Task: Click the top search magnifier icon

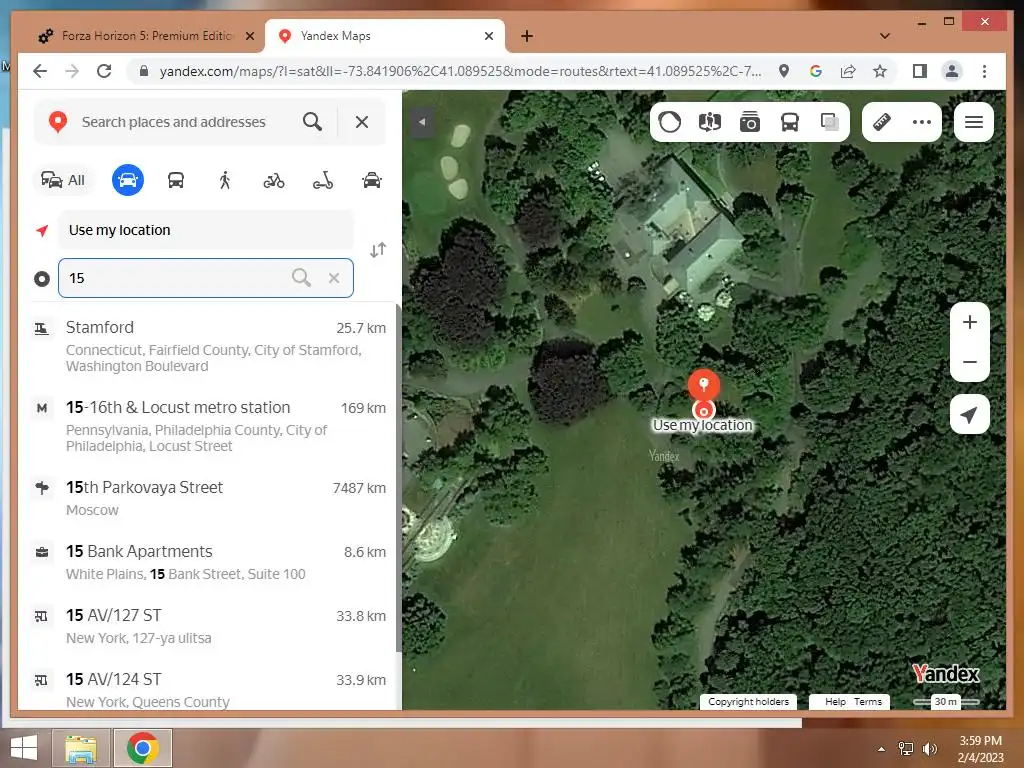Action: pyautogui.click(x=312, y=122)
